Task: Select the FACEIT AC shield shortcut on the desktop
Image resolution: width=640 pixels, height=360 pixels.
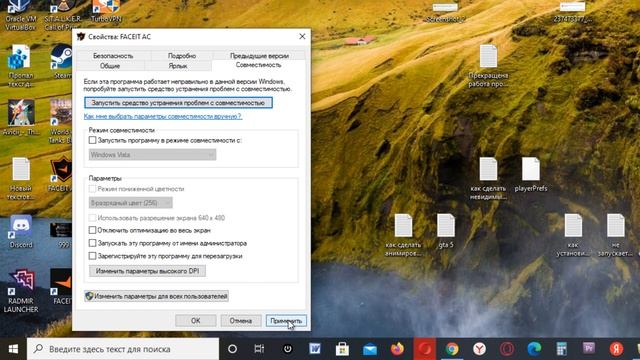Action: (x=61, y=175)
